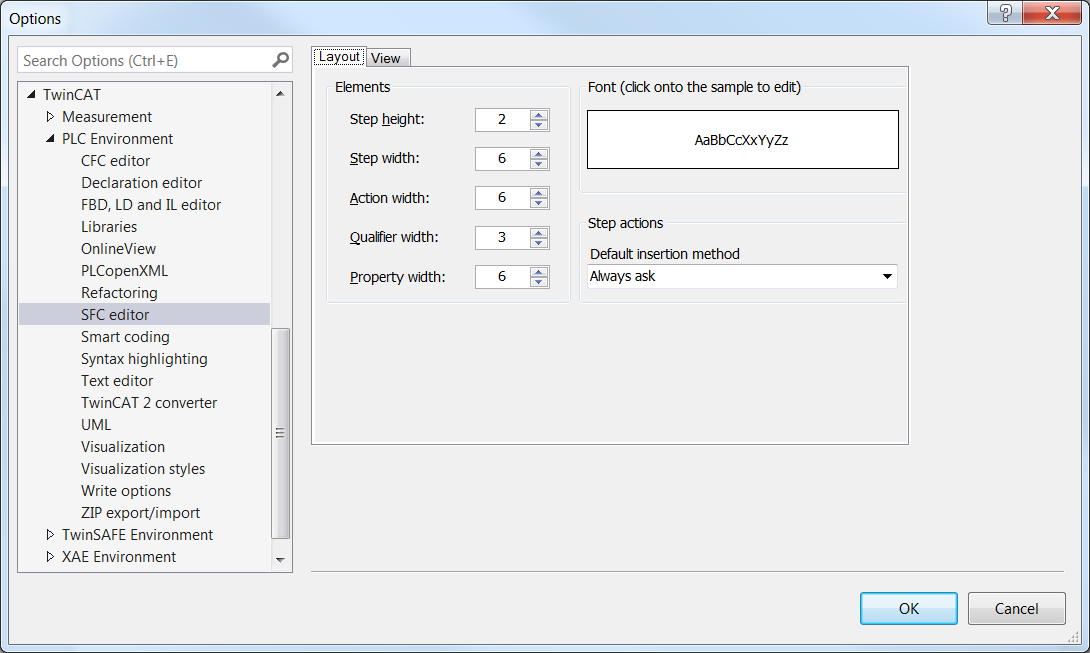The image size is (1090, 653).
Task: Click the tree scrollbar down arrow
Action: pyautogui.click(x=280, y=560)
